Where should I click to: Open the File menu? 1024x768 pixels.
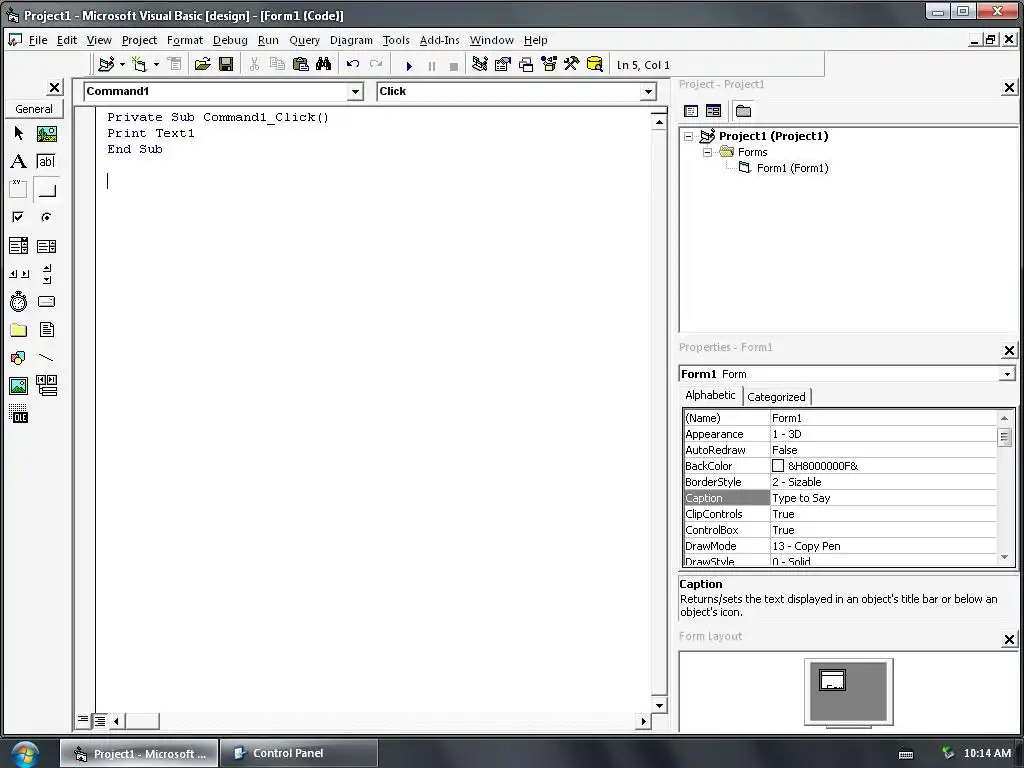coord(38,40)
